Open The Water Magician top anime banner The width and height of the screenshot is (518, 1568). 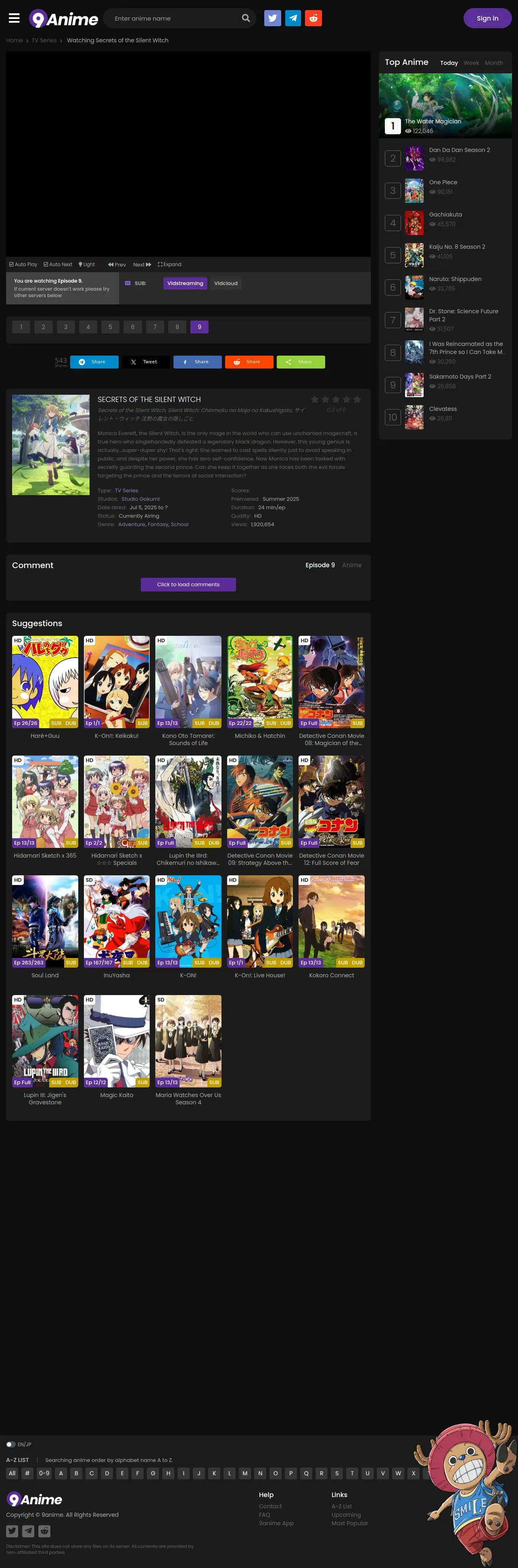pyautogui.click(x=445, y=105)
